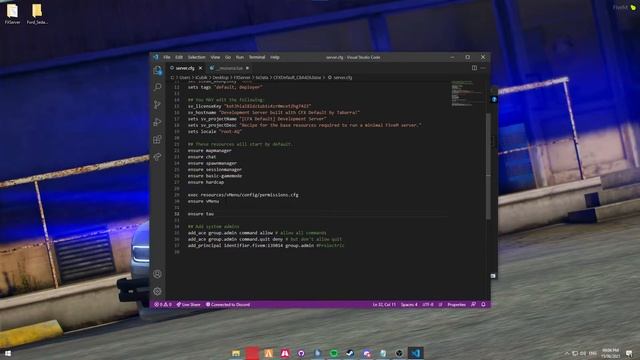Viewport: 640px width, 360px height.
Task: Click Ln 32, Col 11 cursor position
Action: (384, 304)
